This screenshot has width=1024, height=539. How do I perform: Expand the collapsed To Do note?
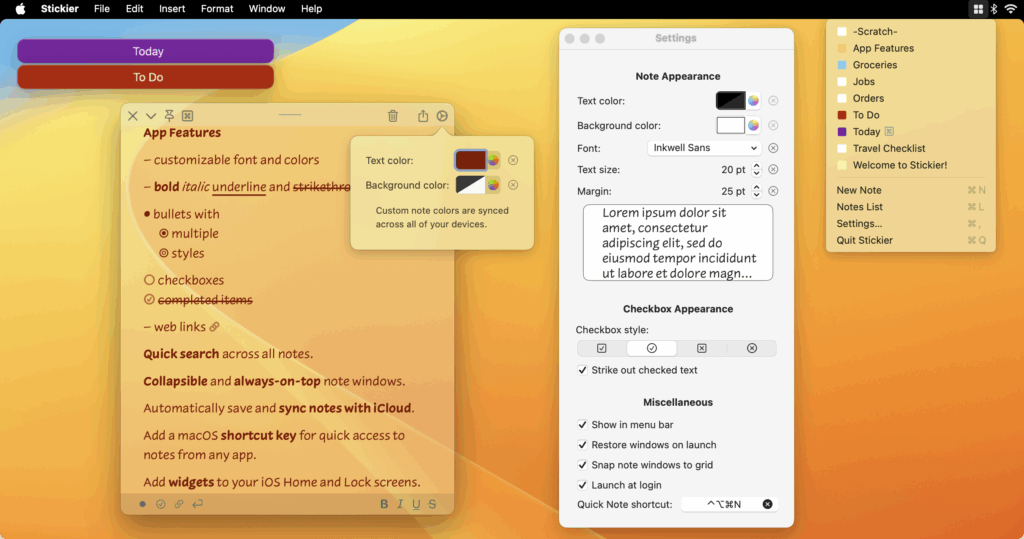(146, 77)
